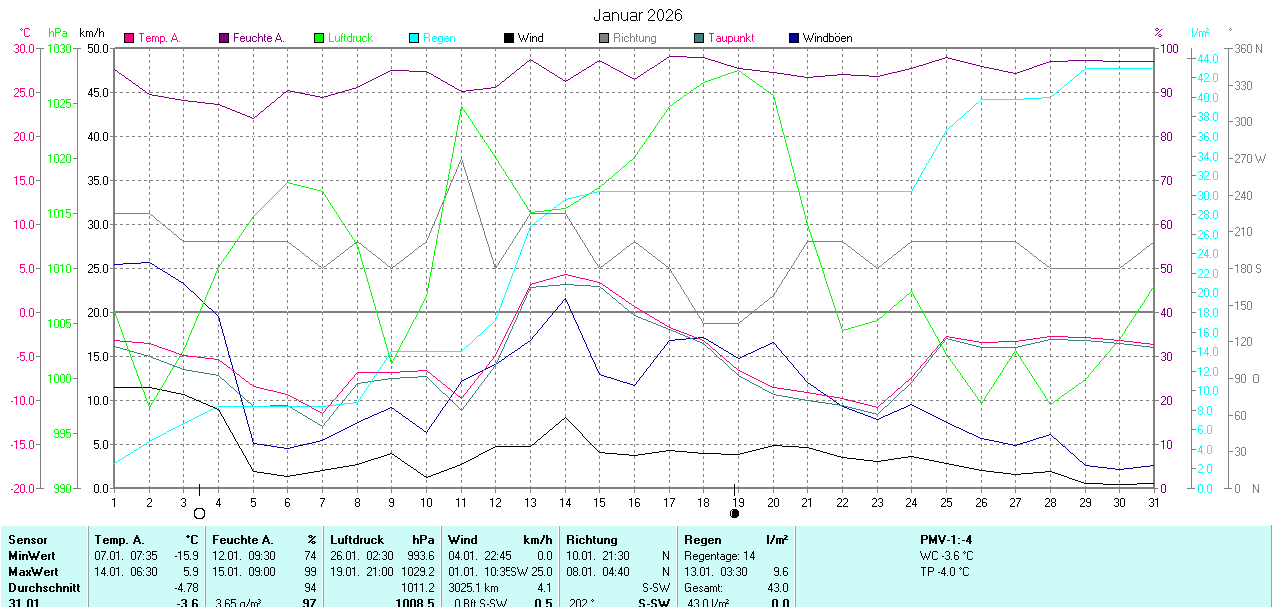1280x607 pixels.
Task: Click the black Wind legend square
Action: 509,38
